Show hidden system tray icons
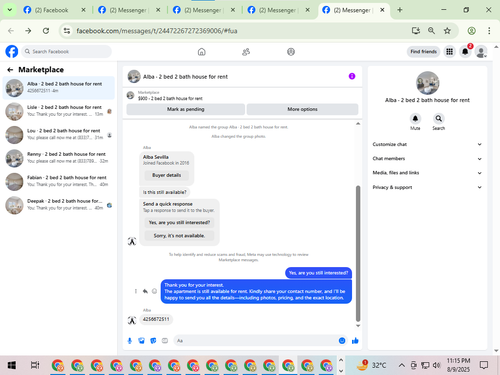The width and height of the screenshot is (500, 375). (402, 365)
